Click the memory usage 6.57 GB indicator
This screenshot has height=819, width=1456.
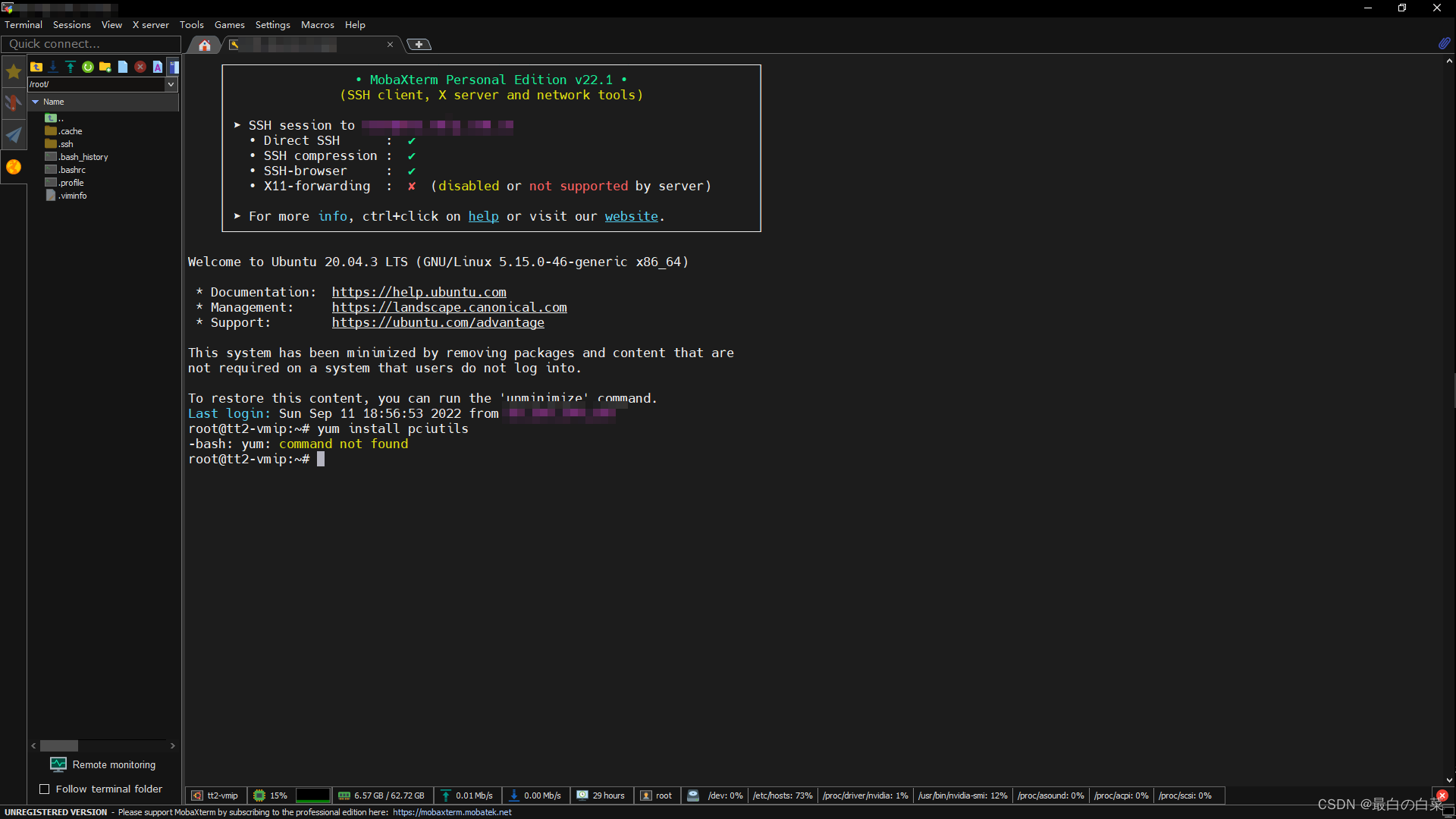pos(381,795)
